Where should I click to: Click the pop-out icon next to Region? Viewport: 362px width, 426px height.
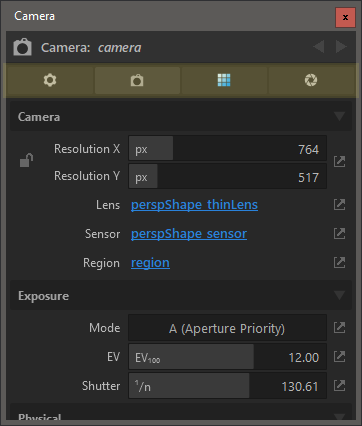[x=339, y=263]
